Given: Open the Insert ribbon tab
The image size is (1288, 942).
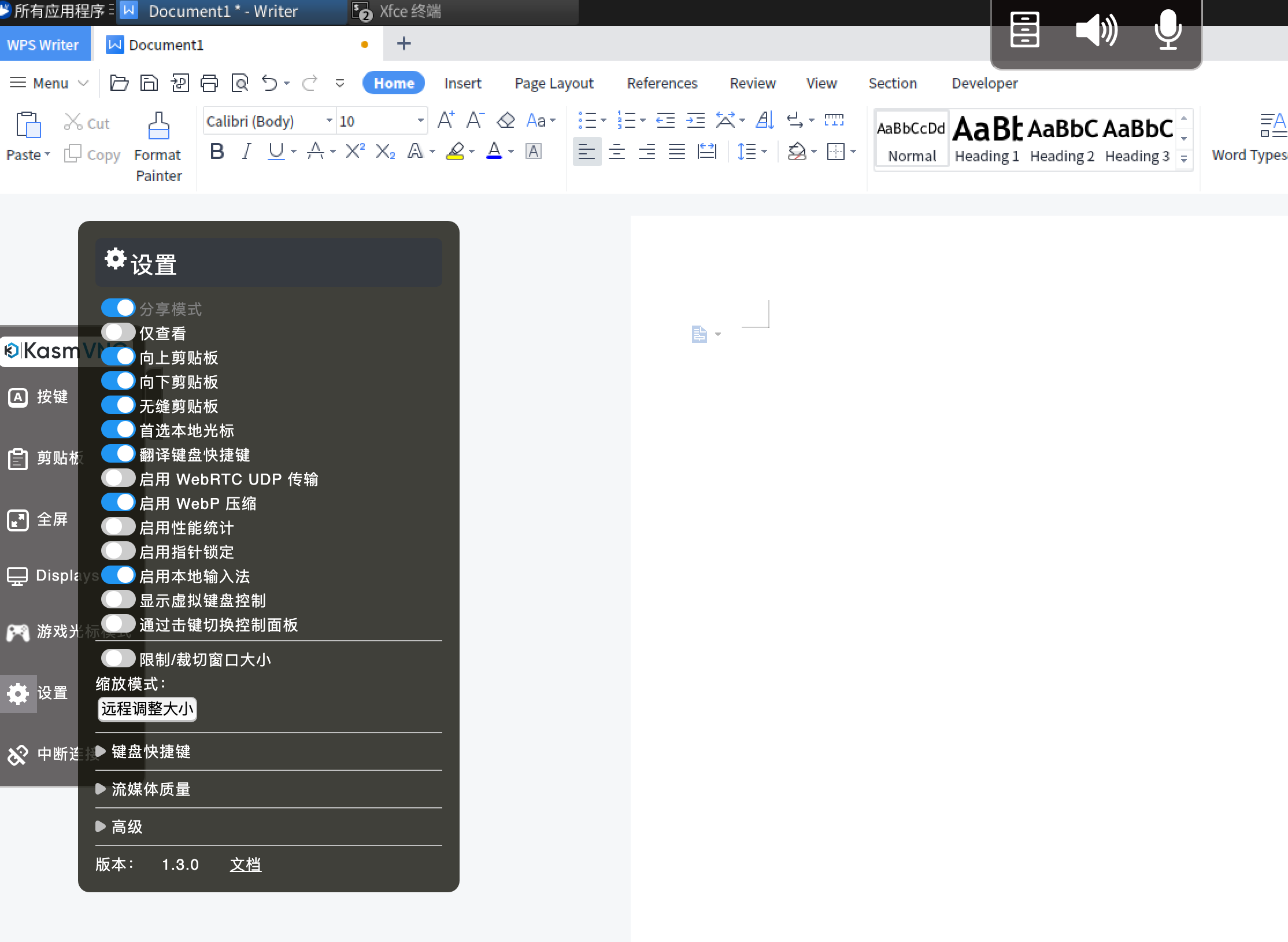Looking at the screenshot, I should (462, 83).
